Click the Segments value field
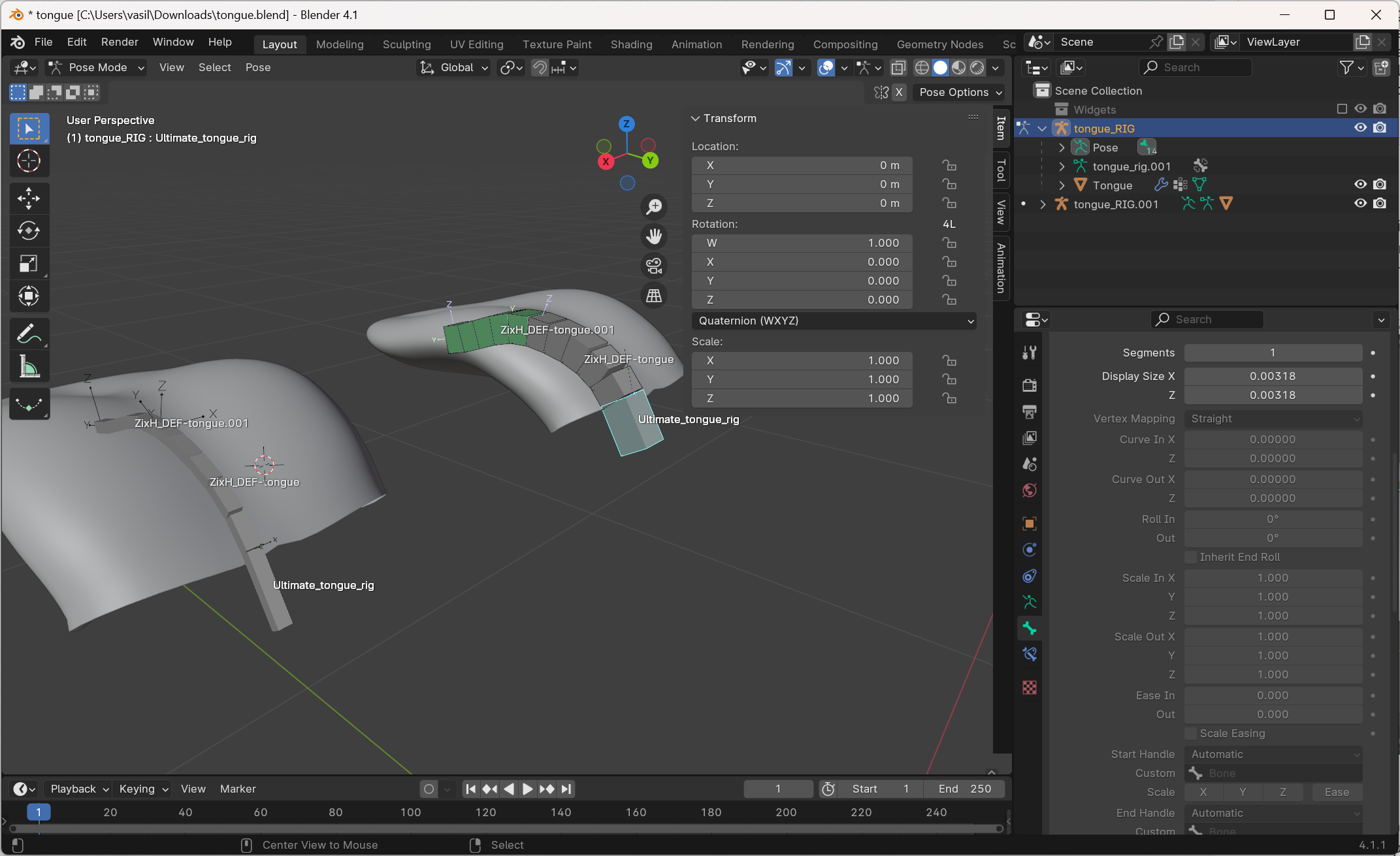 (x=1273, y=353)
